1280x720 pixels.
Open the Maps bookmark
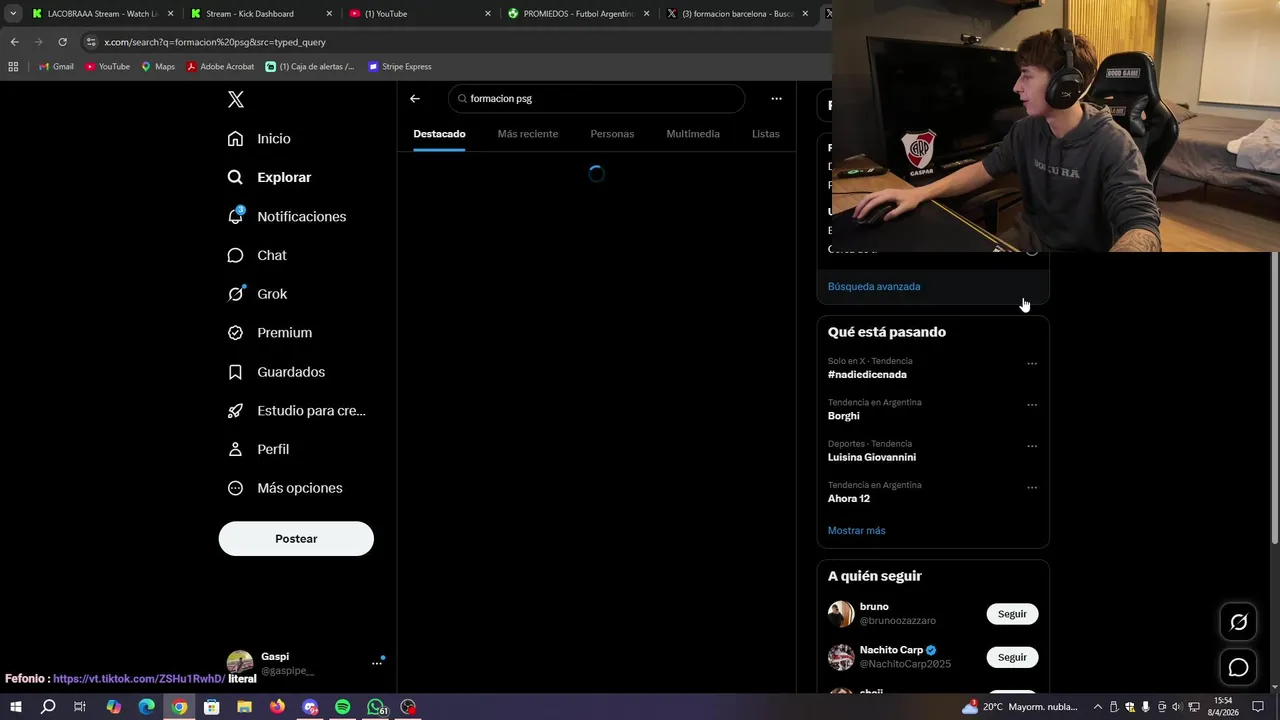(158, 67)
